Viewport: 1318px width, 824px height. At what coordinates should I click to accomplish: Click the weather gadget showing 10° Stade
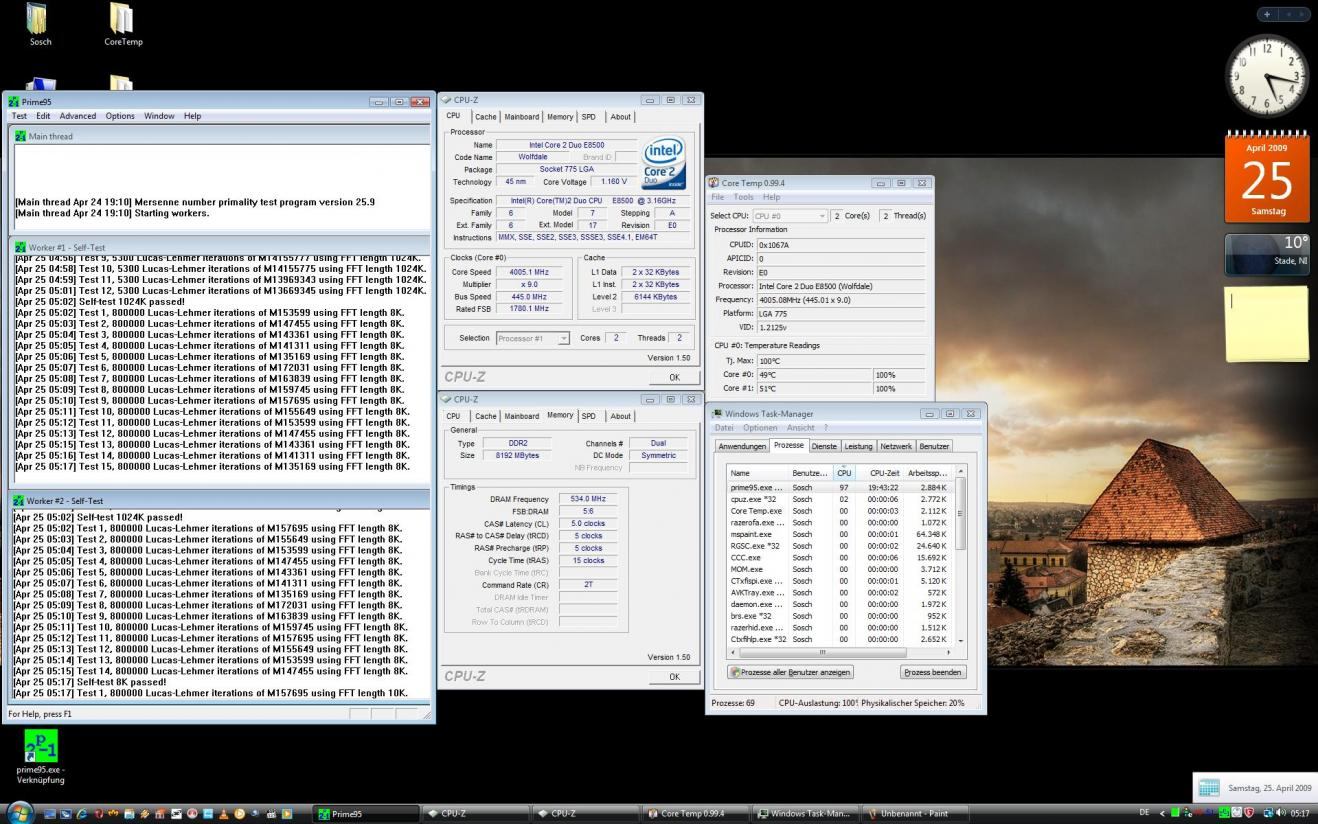coord(1267,254)
